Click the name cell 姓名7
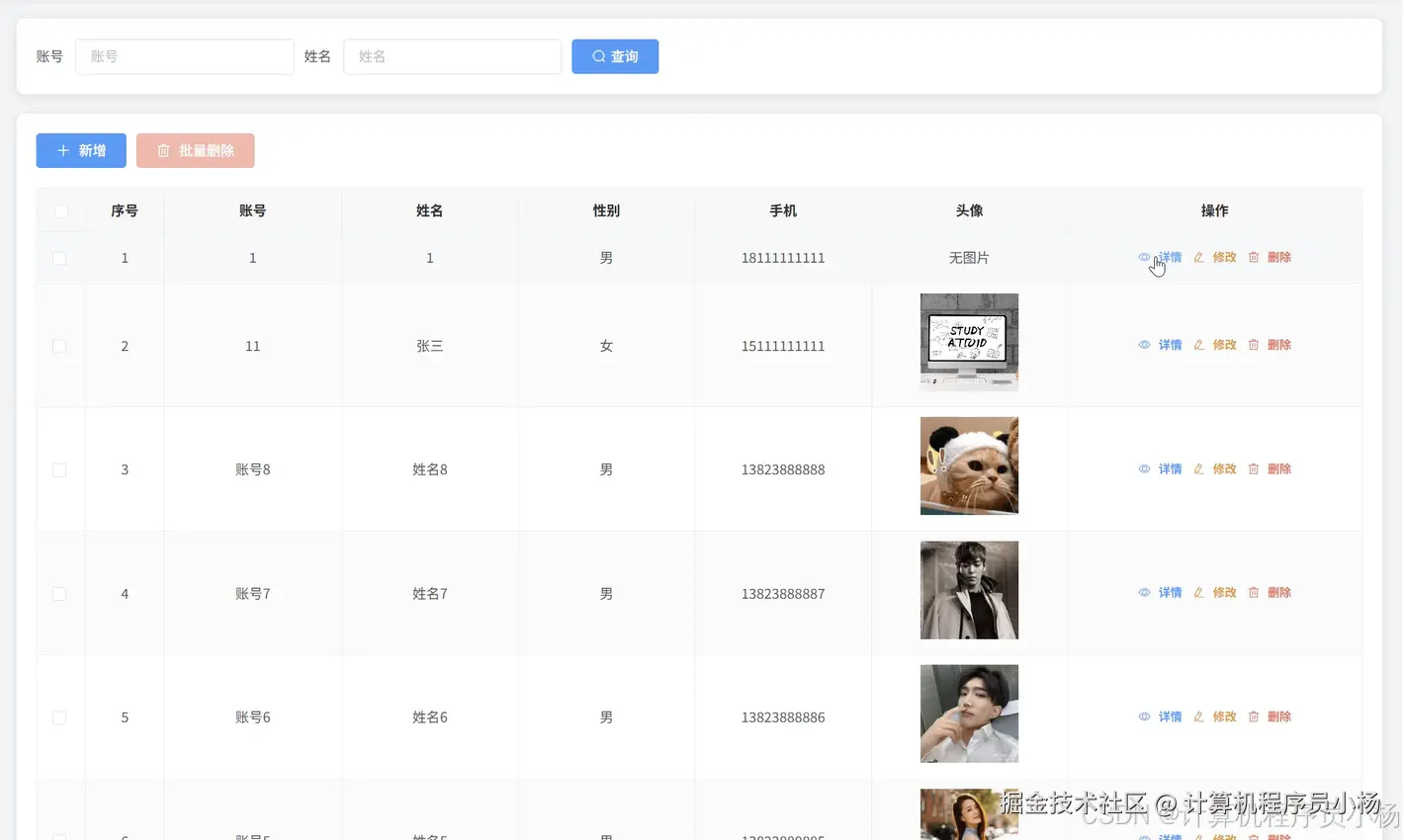The width and height of the screenshot is (1404, 840). [430, 594]
